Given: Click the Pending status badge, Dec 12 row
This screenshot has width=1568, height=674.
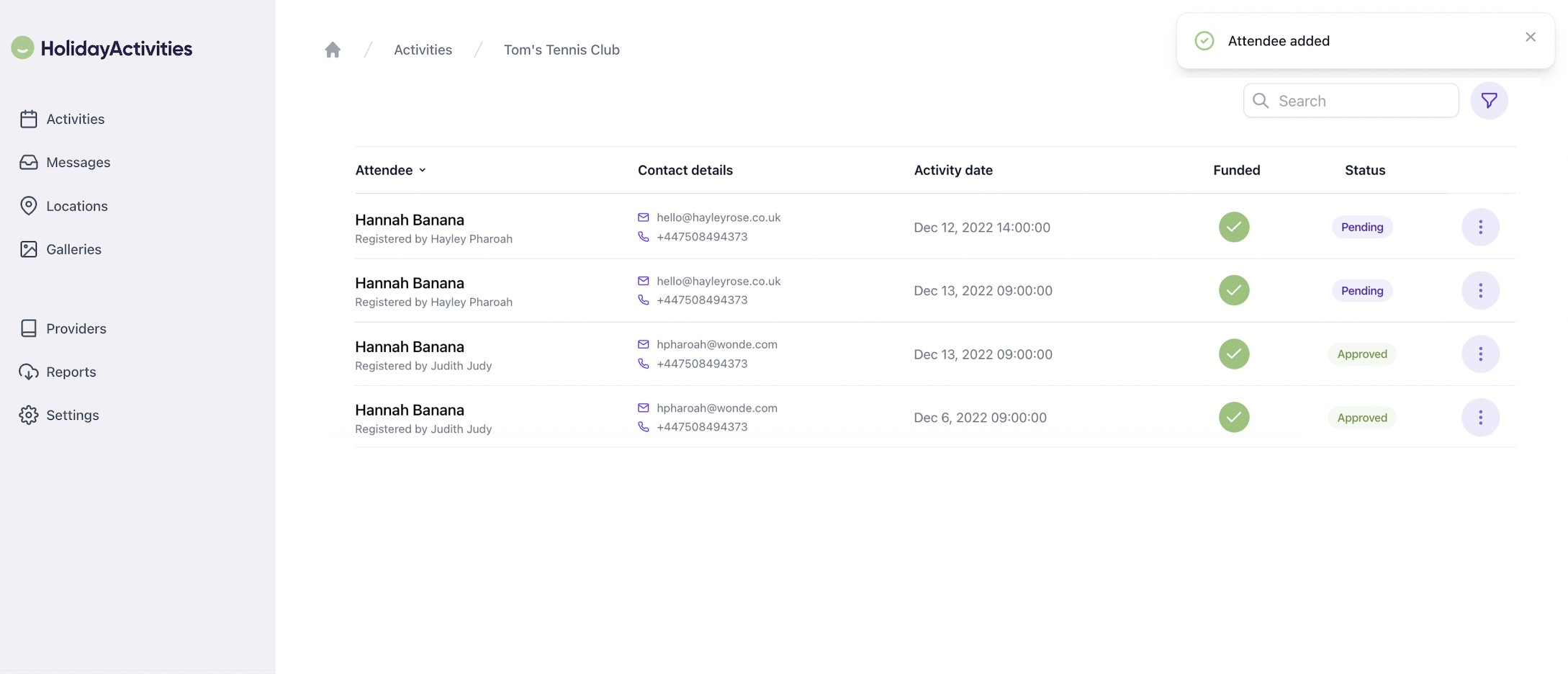Looking at the screenshot, I should point(1361,228).
